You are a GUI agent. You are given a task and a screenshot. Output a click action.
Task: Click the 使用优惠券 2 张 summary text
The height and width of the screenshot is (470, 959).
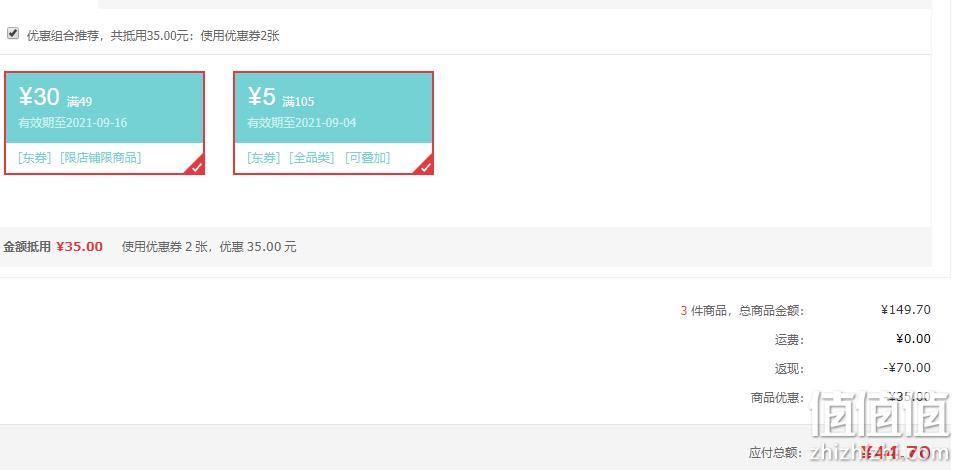click(165, 247)
